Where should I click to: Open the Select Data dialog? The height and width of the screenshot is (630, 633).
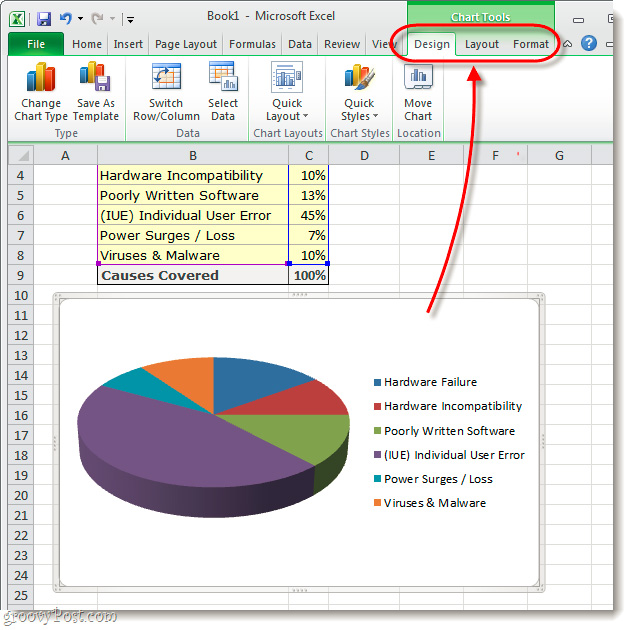coord(223,92)
